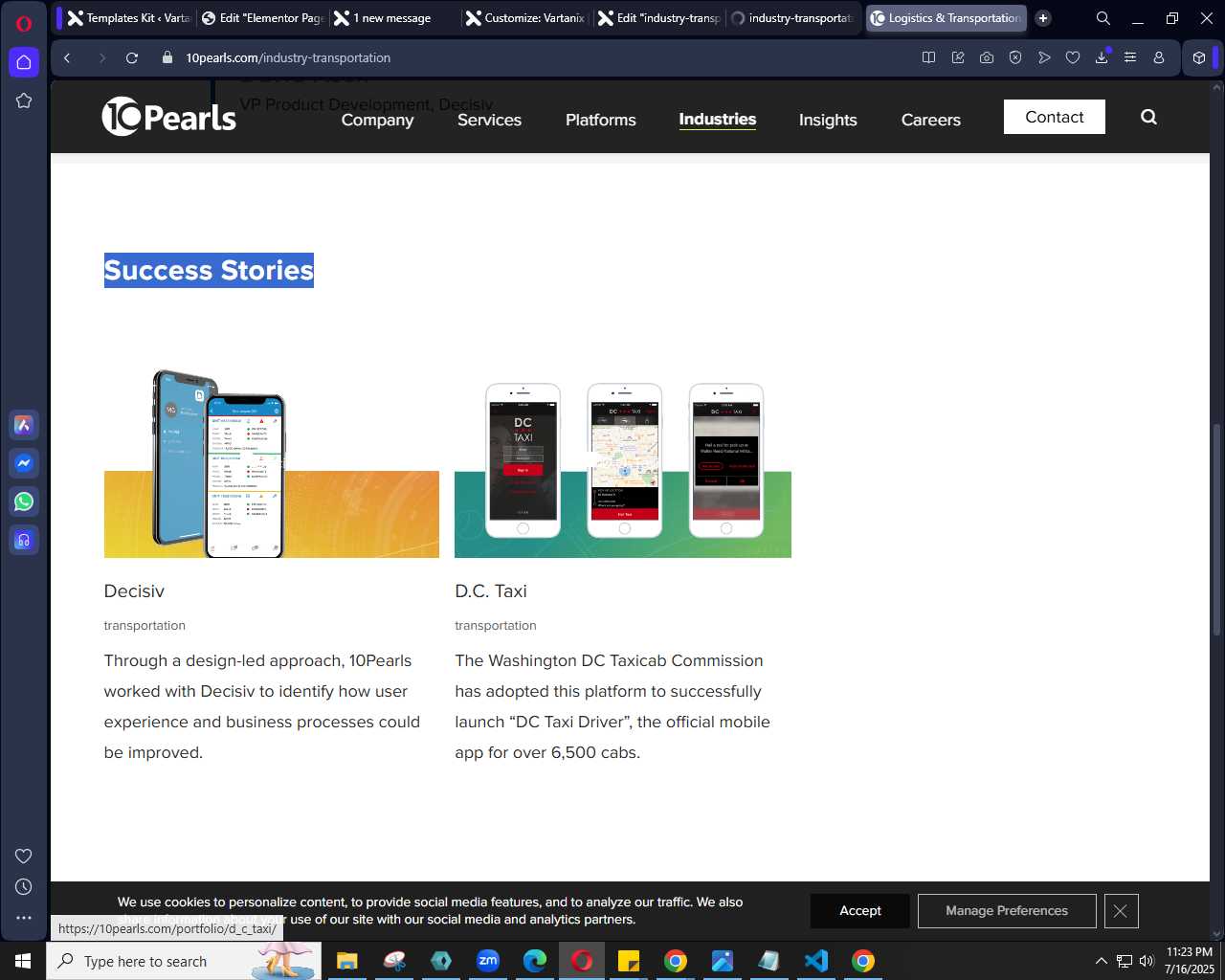Open the downloads icon

point(1102,57)
